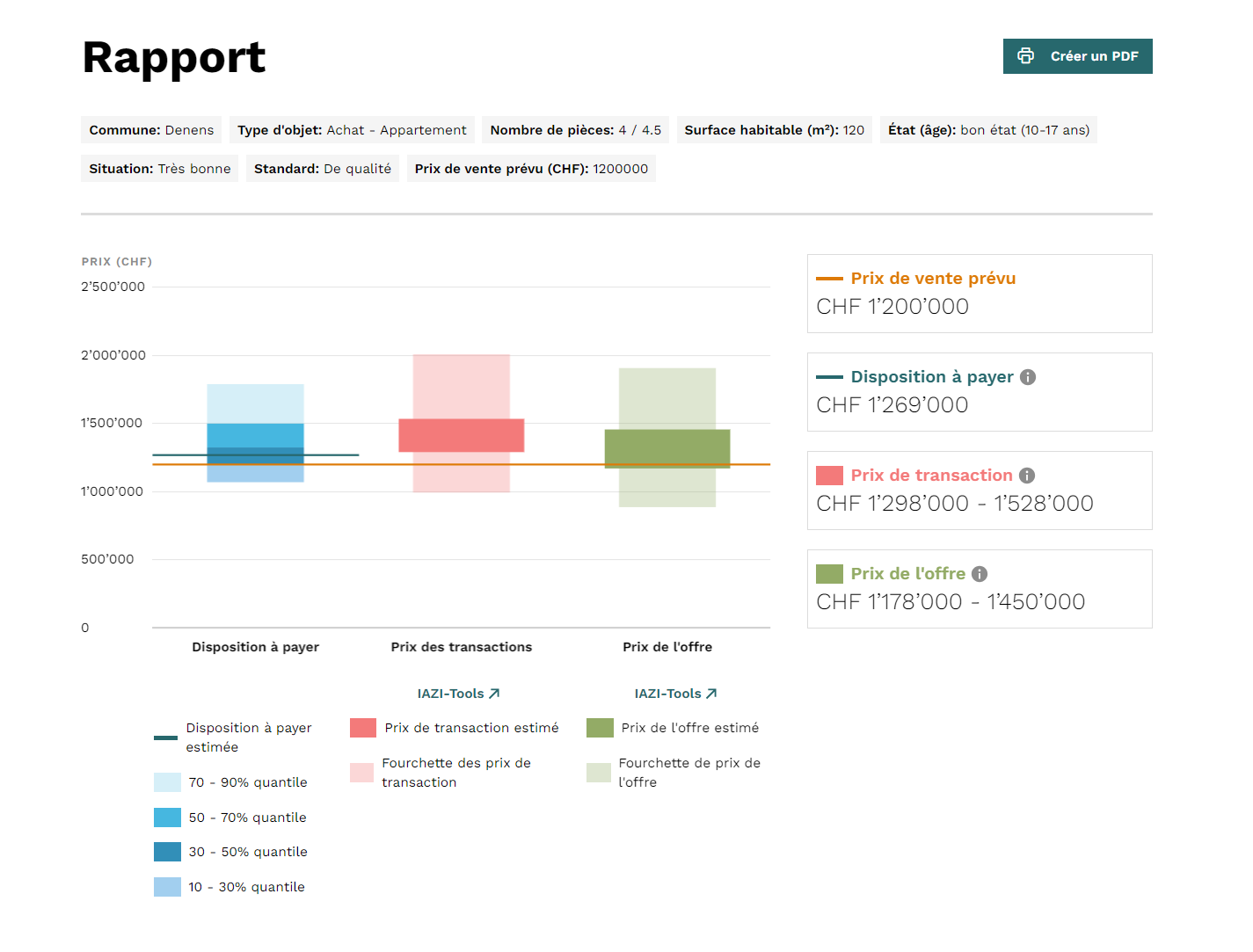The height and width of the screenshot is (952, 1253).
Task: Click the PRIX (CHF) axis title
Action: 117,262
